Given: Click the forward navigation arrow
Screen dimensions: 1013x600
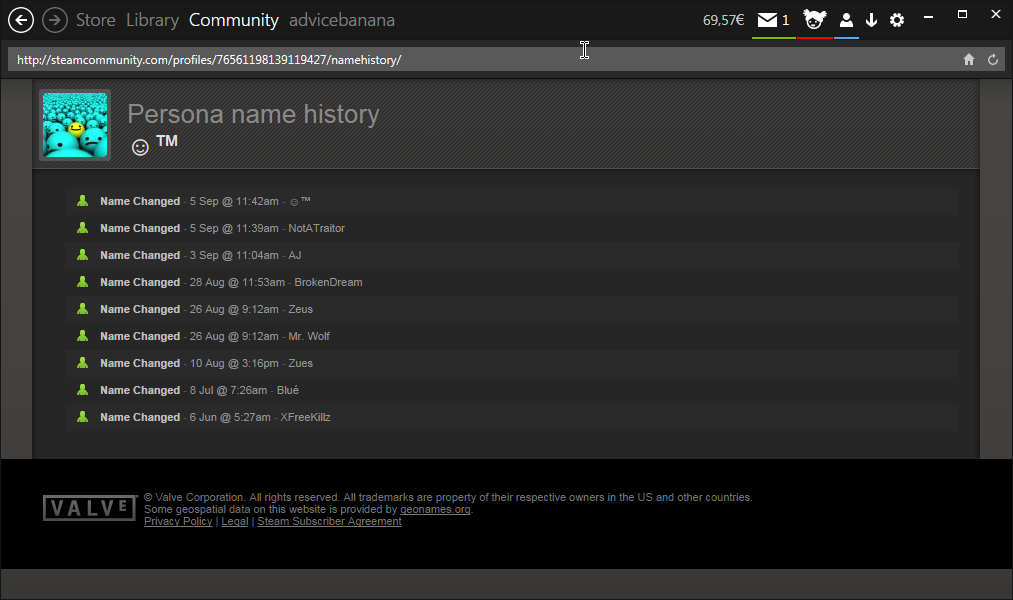Looking at the screenshot, I should 55,19.
